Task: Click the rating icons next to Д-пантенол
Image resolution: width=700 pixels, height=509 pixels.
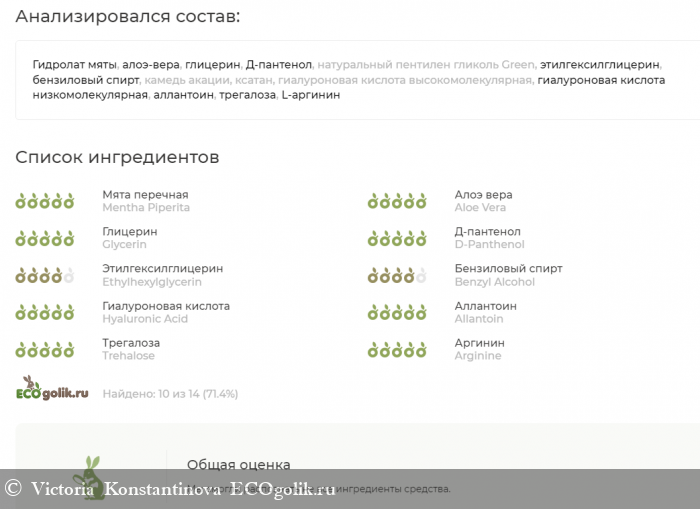Action: tap(397, 238)
